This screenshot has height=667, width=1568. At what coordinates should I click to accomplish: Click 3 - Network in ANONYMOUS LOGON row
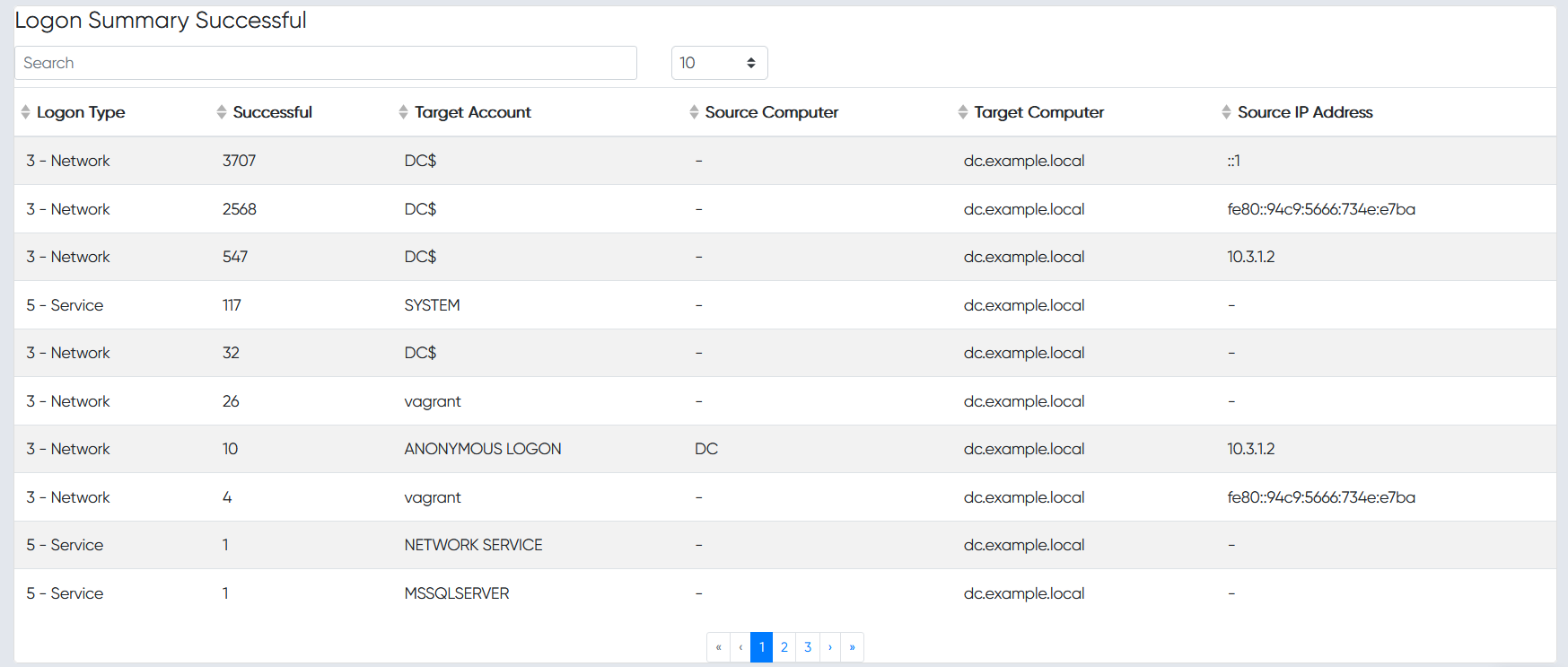click(68, 449)
